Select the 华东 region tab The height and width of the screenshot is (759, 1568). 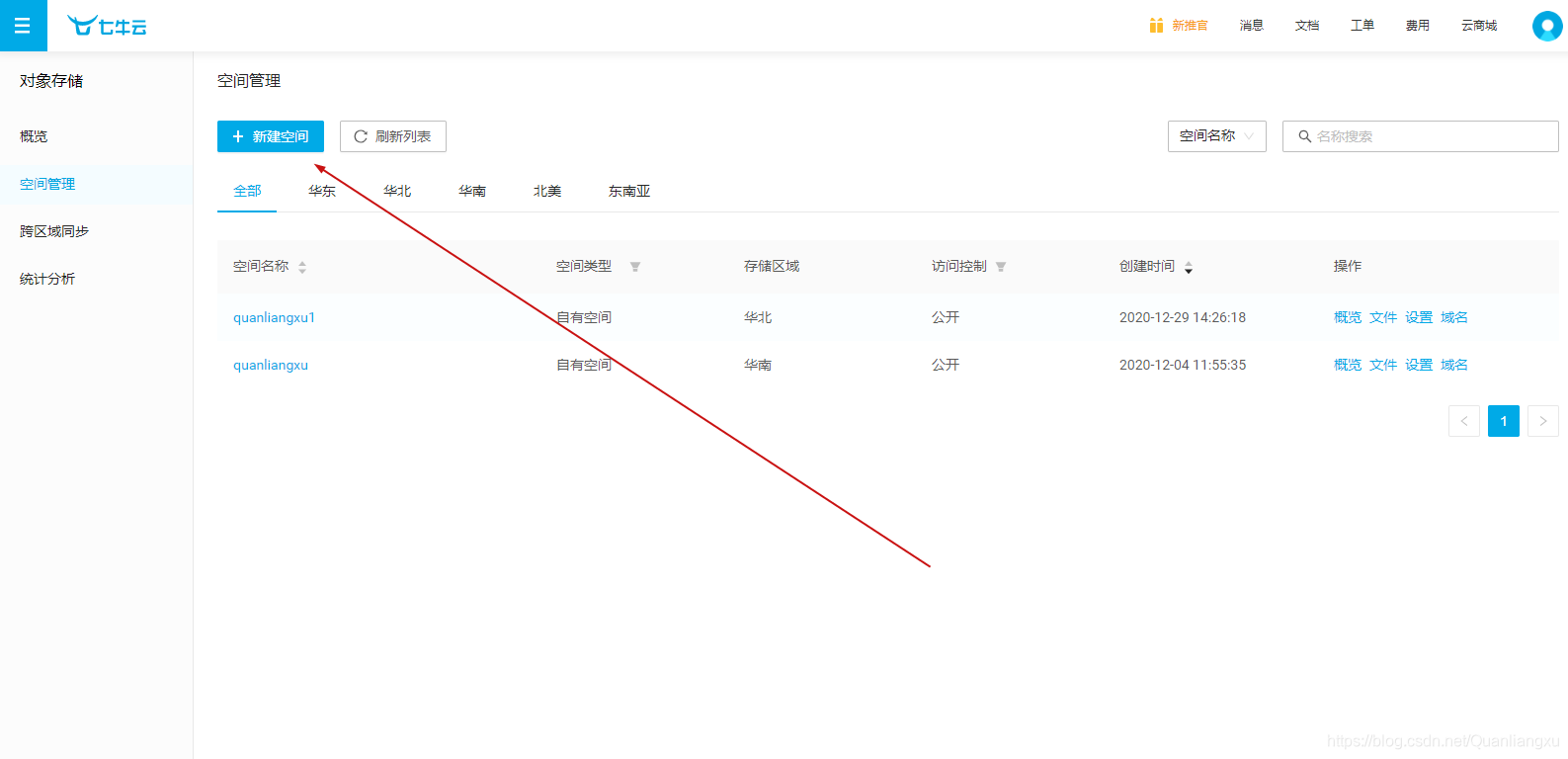[322, 191]
